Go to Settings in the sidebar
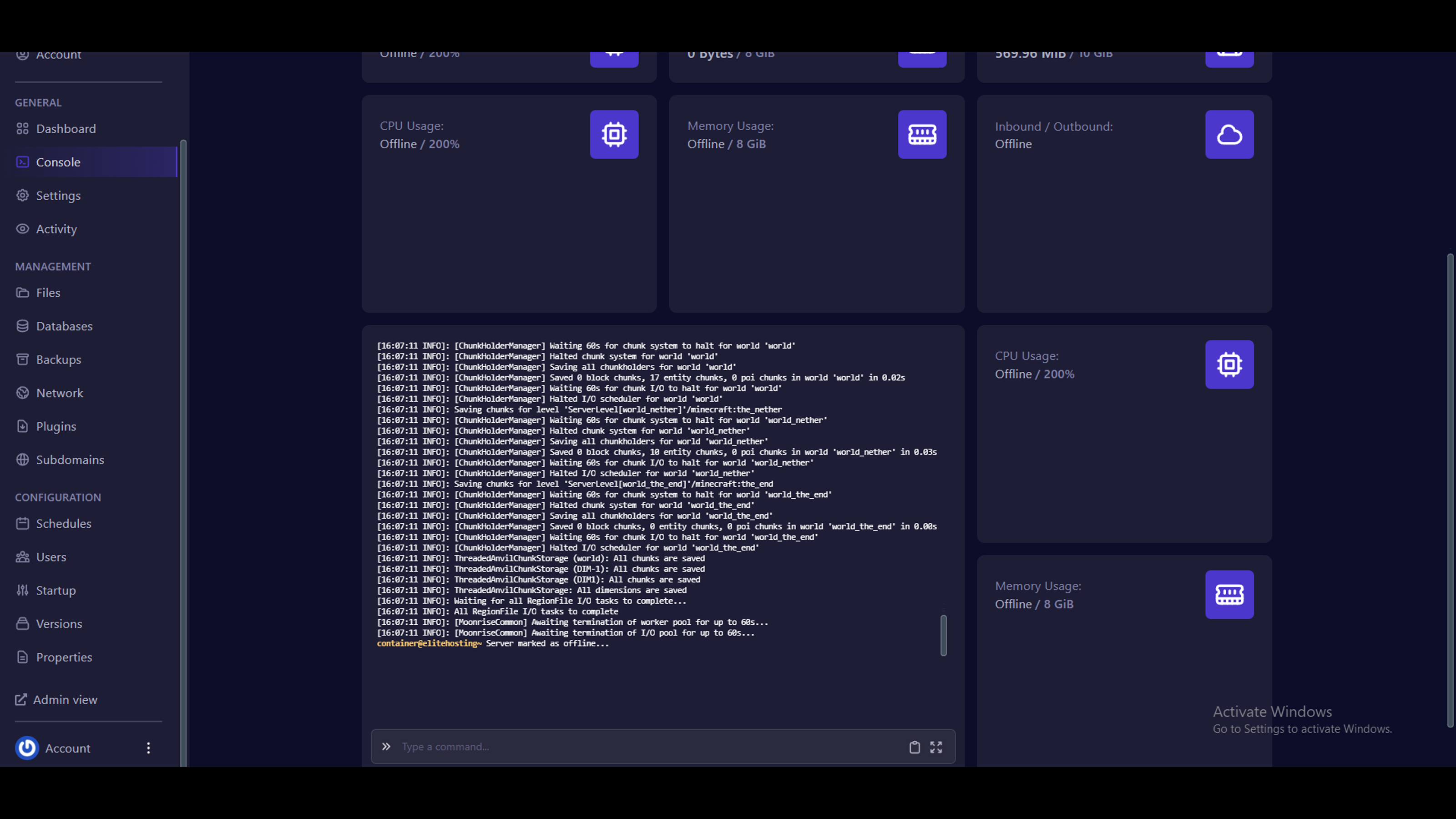The height and width of the screenshot is (819, 1456). coord(58,196)
